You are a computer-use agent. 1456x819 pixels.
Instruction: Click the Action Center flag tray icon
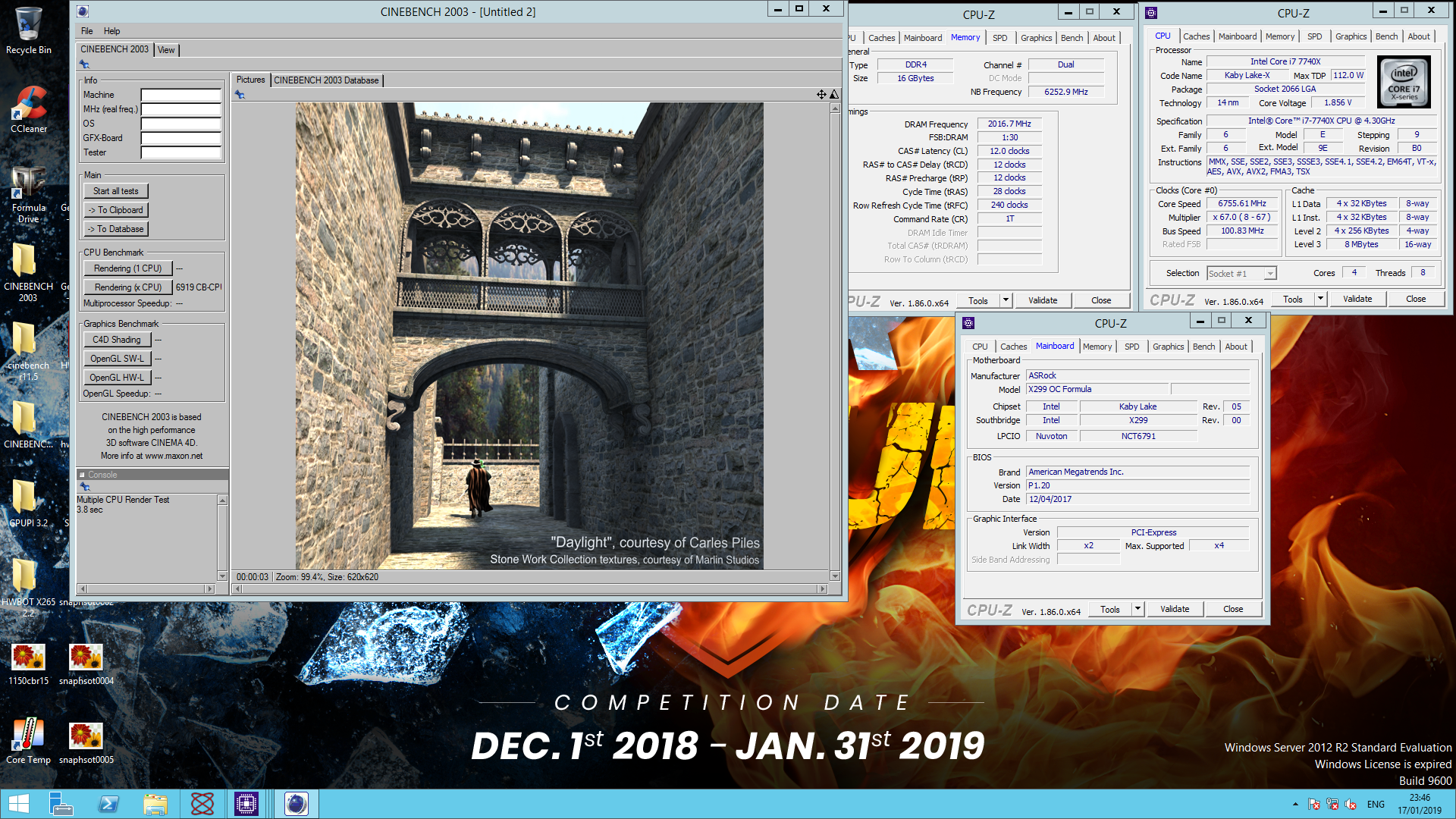point(1314,804)
